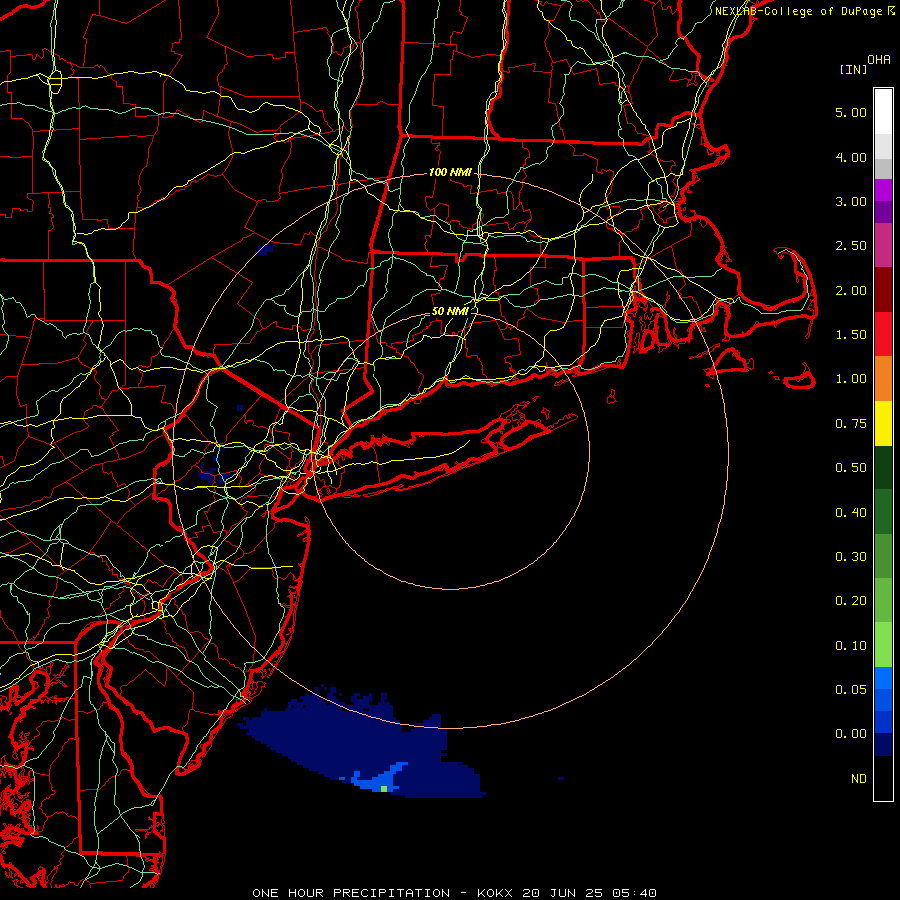Click the small green pixel in precipitation area
The image size is (900, 900).
click(x=384, y=789)
